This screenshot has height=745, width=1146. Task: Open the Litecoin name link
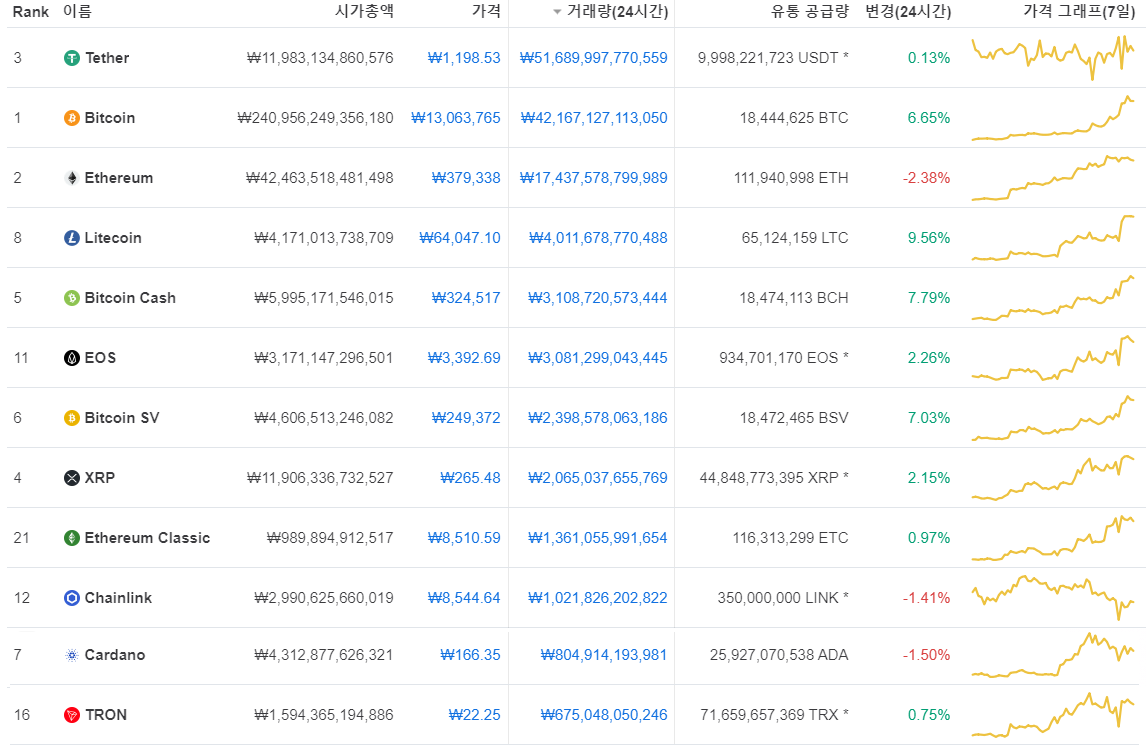(113, 238)
